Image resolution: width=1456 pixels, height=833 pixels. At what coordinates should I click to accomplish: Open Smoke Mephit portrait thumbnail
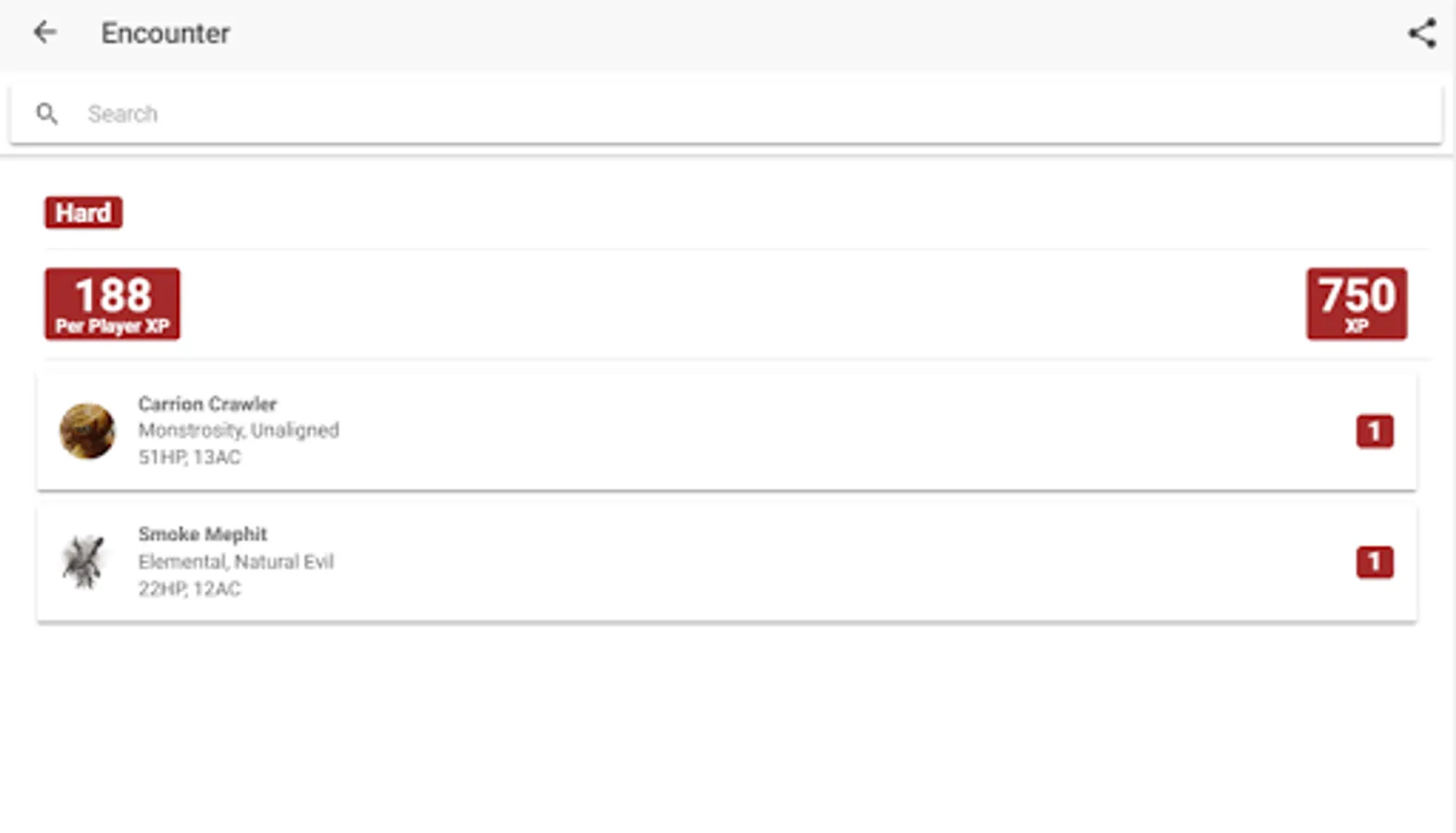coord(84,561)
